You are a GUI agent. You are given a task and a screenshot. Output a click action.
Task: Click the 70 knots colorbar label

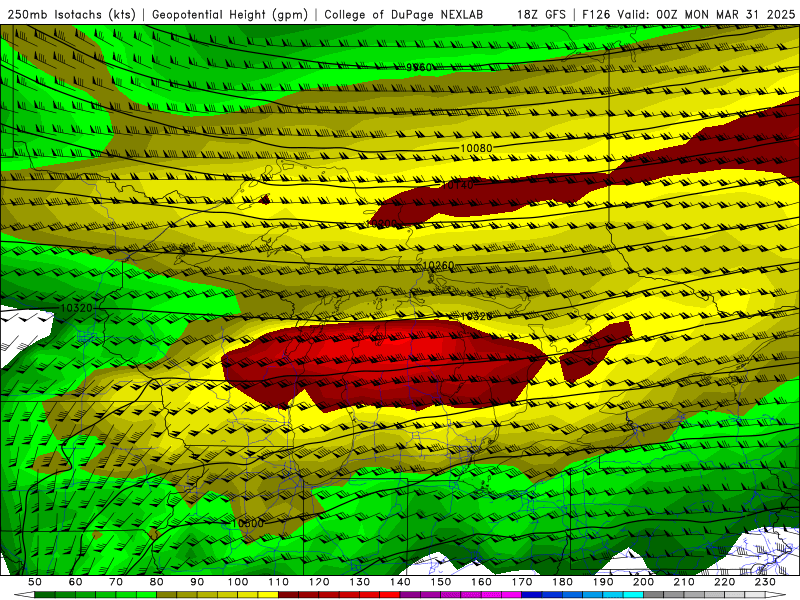pyautogui.click(x=116, y=582)
